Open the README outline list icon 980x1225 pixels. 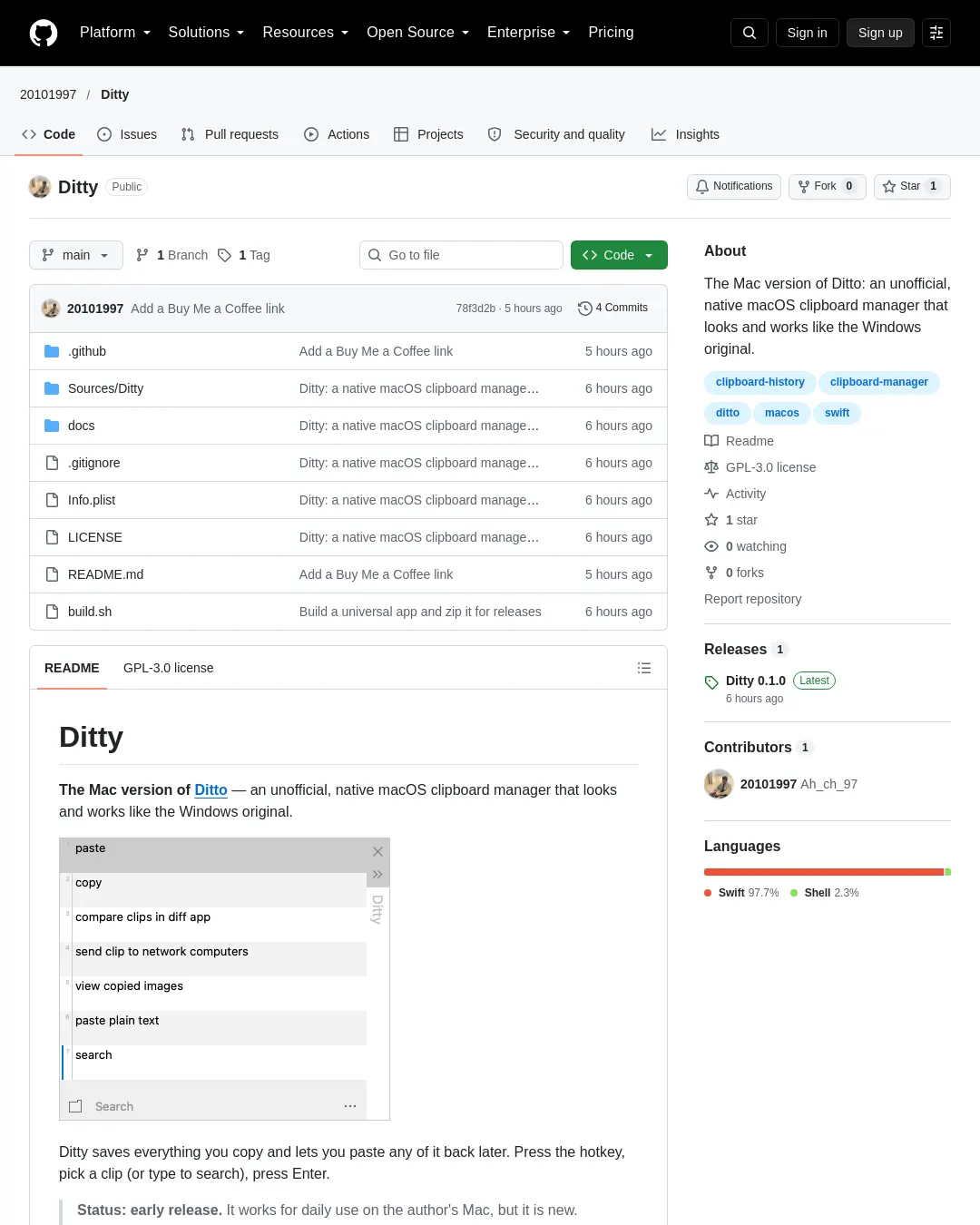(644, 668)
